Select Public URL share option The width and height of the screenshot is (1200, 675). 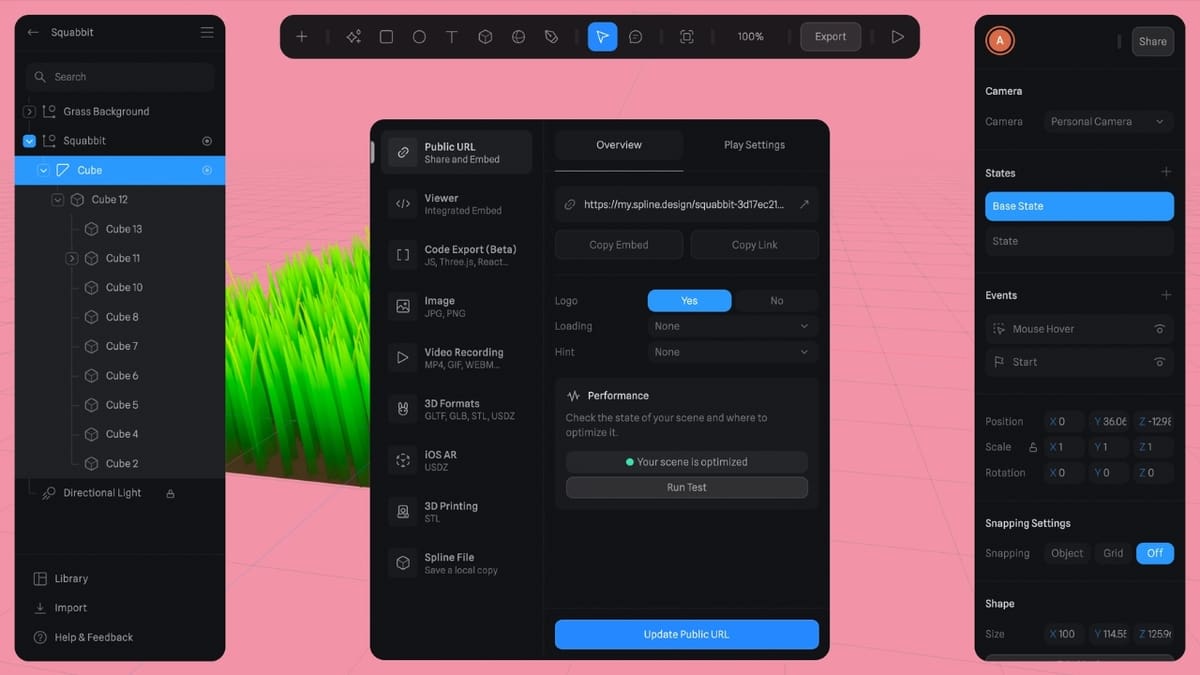coord(457,152)
